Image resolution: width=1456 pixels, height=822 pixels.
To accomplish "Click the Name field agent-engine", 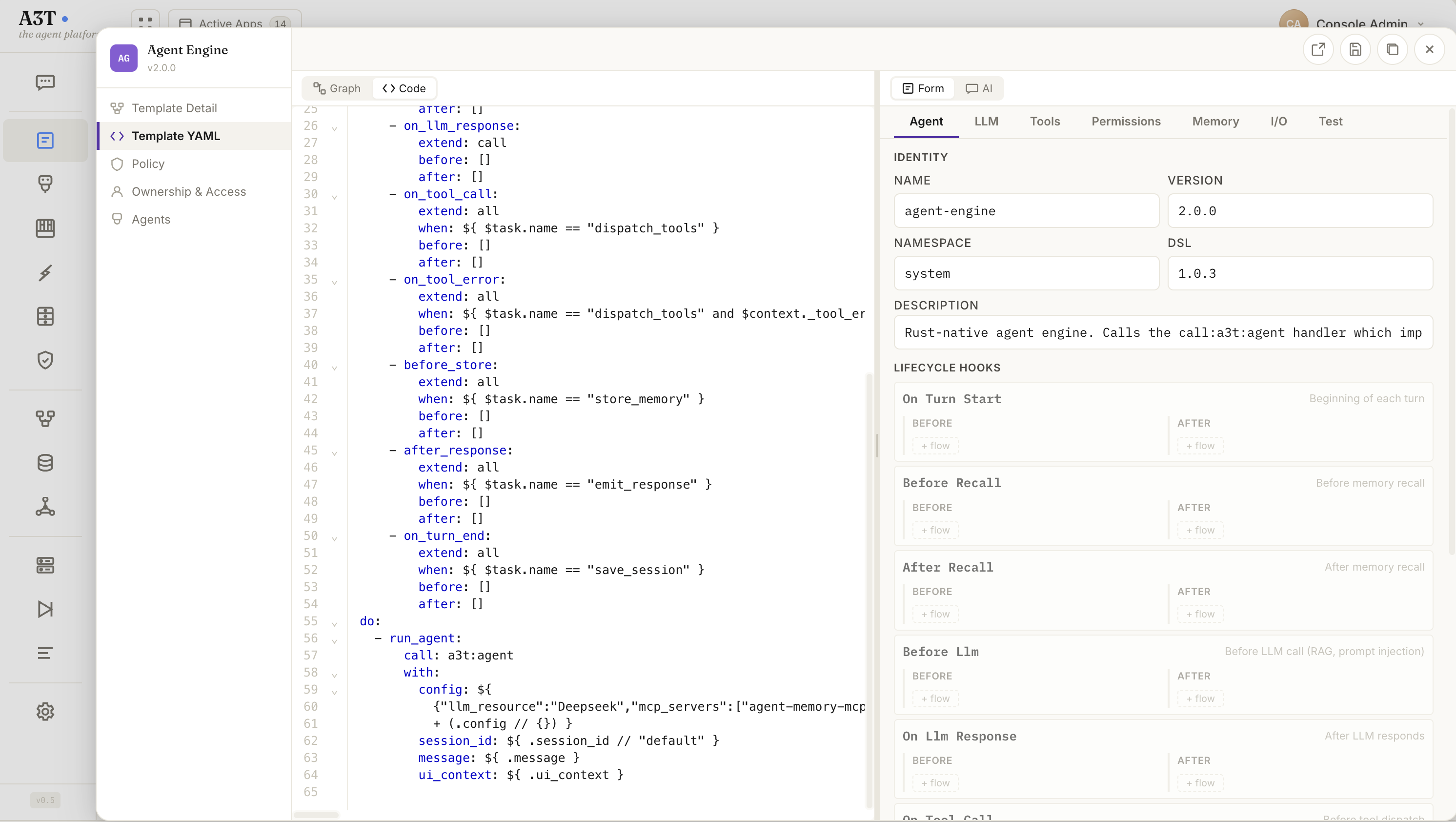I will (x=1027, y=211).
